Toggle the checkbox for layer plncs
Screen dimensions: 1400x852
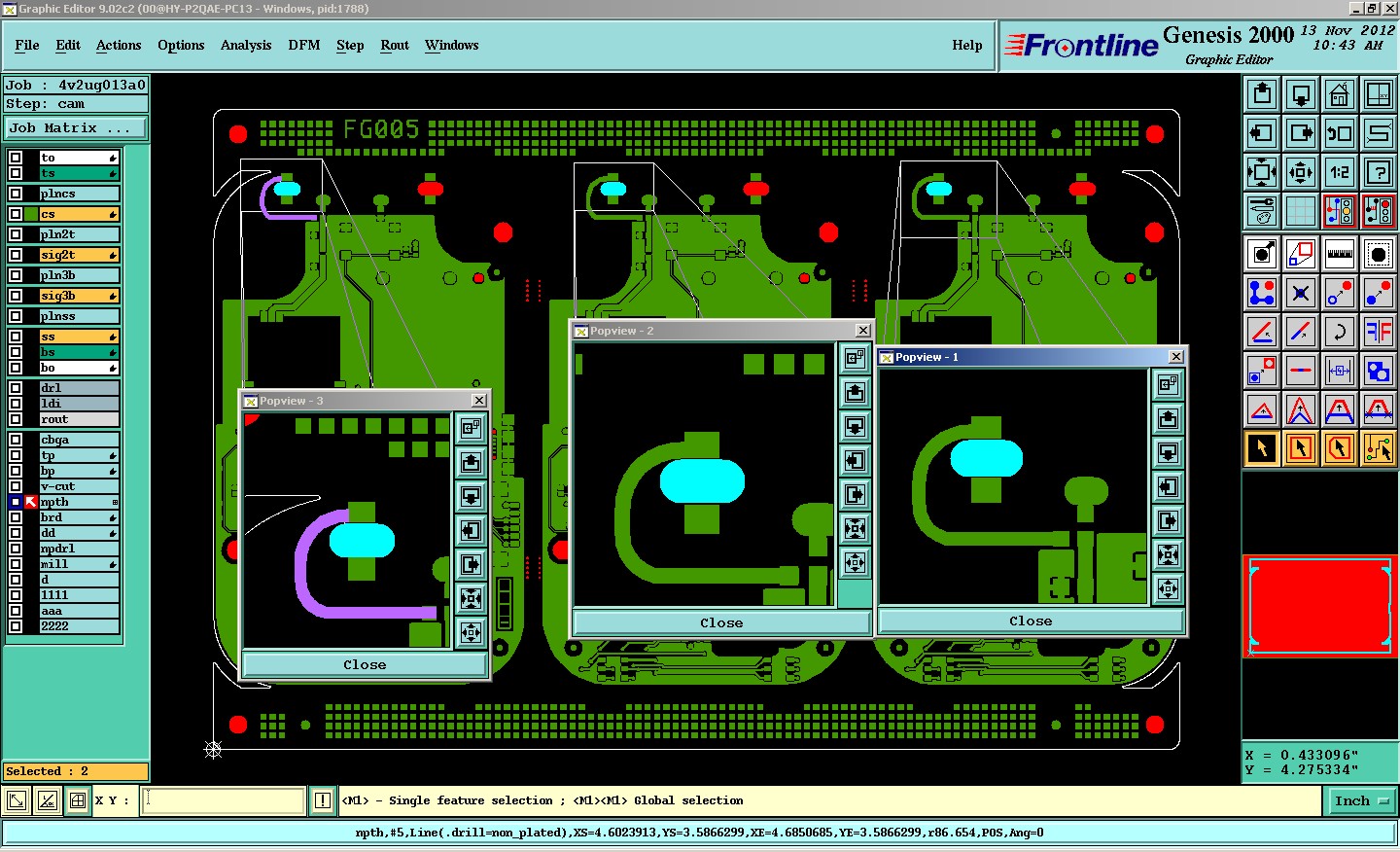(x=16, y=194)
